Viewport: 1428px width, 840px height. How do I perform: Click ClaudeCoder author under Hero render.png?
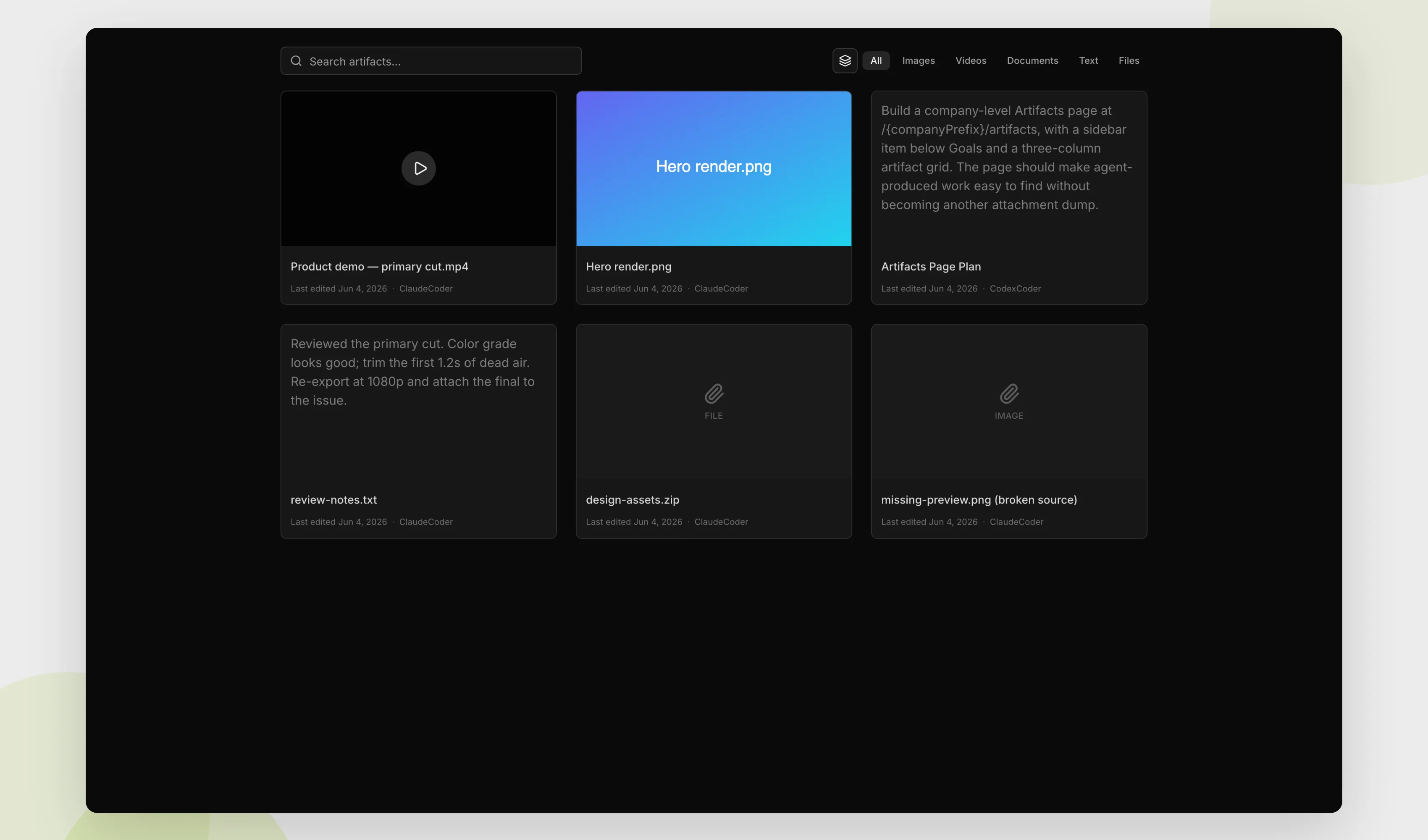721,289
